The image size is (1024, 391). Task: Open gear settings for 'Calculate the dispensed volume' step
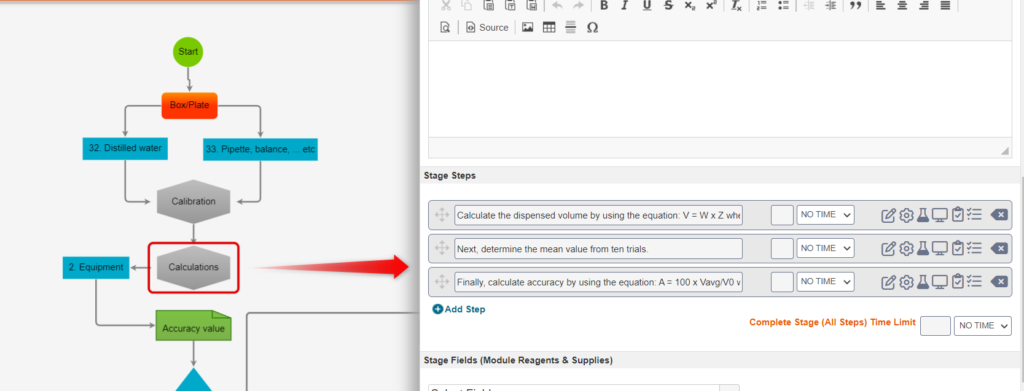(906, 215)
